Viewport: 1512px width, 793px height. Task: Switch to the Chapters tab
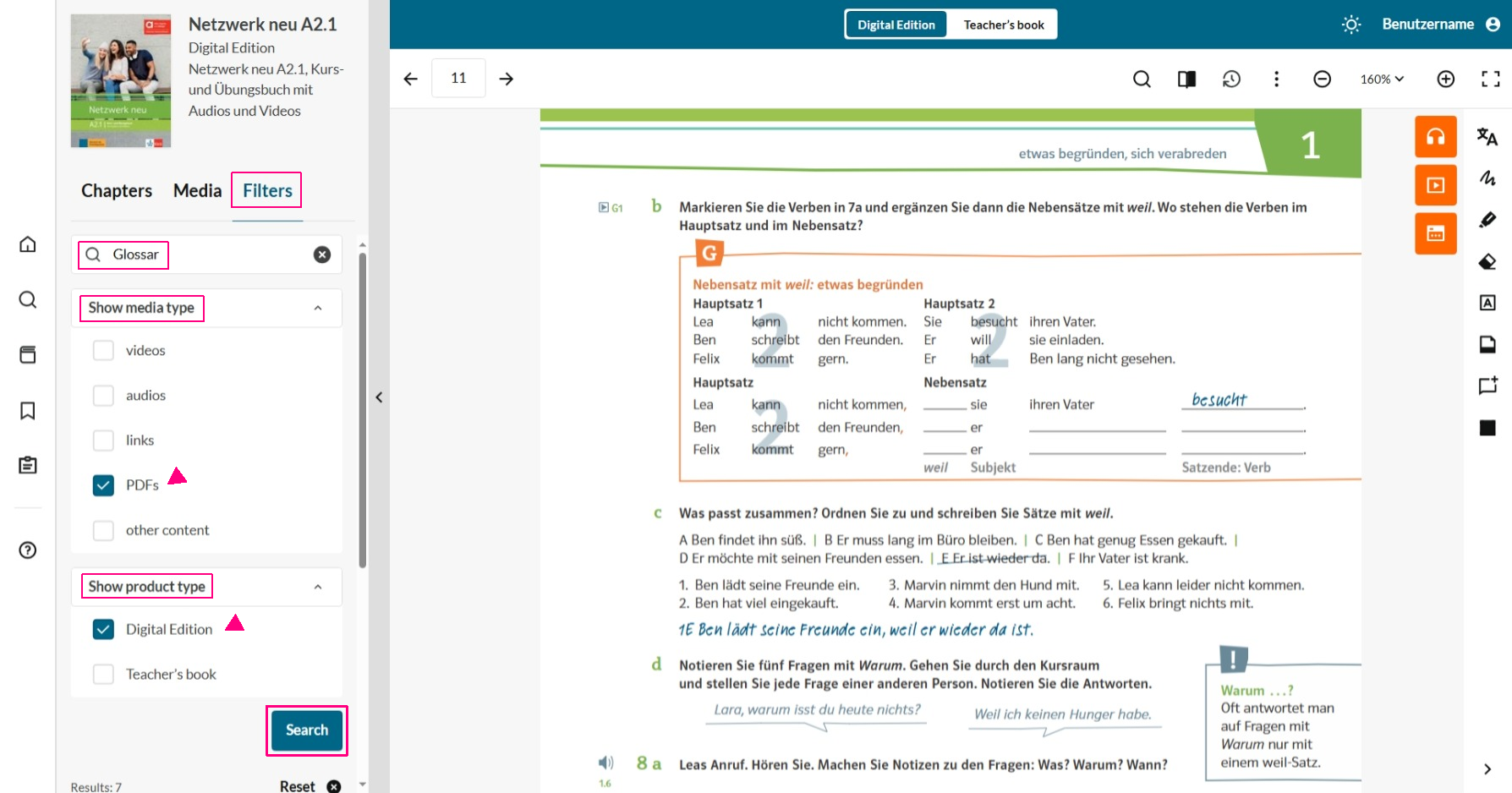117,191
